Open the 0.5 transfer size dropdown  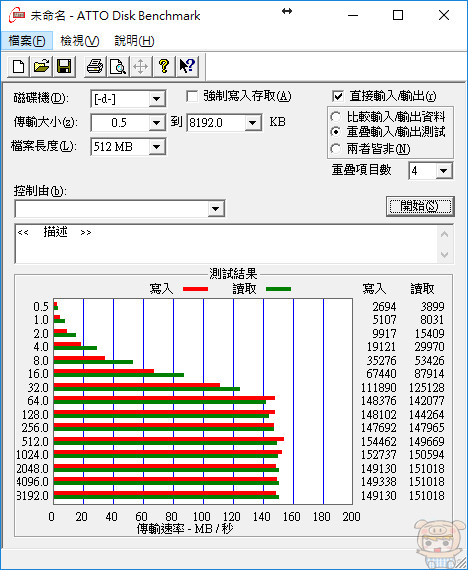(157, 123)
